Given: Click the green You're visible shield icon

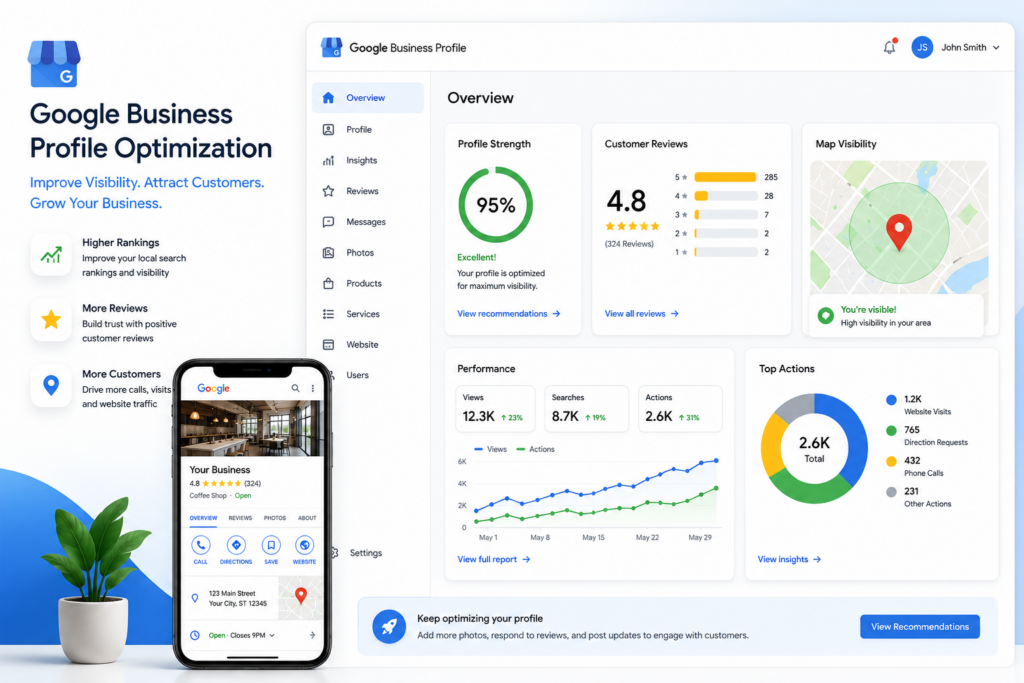Looking at the screenshot, I should (825, 316).
